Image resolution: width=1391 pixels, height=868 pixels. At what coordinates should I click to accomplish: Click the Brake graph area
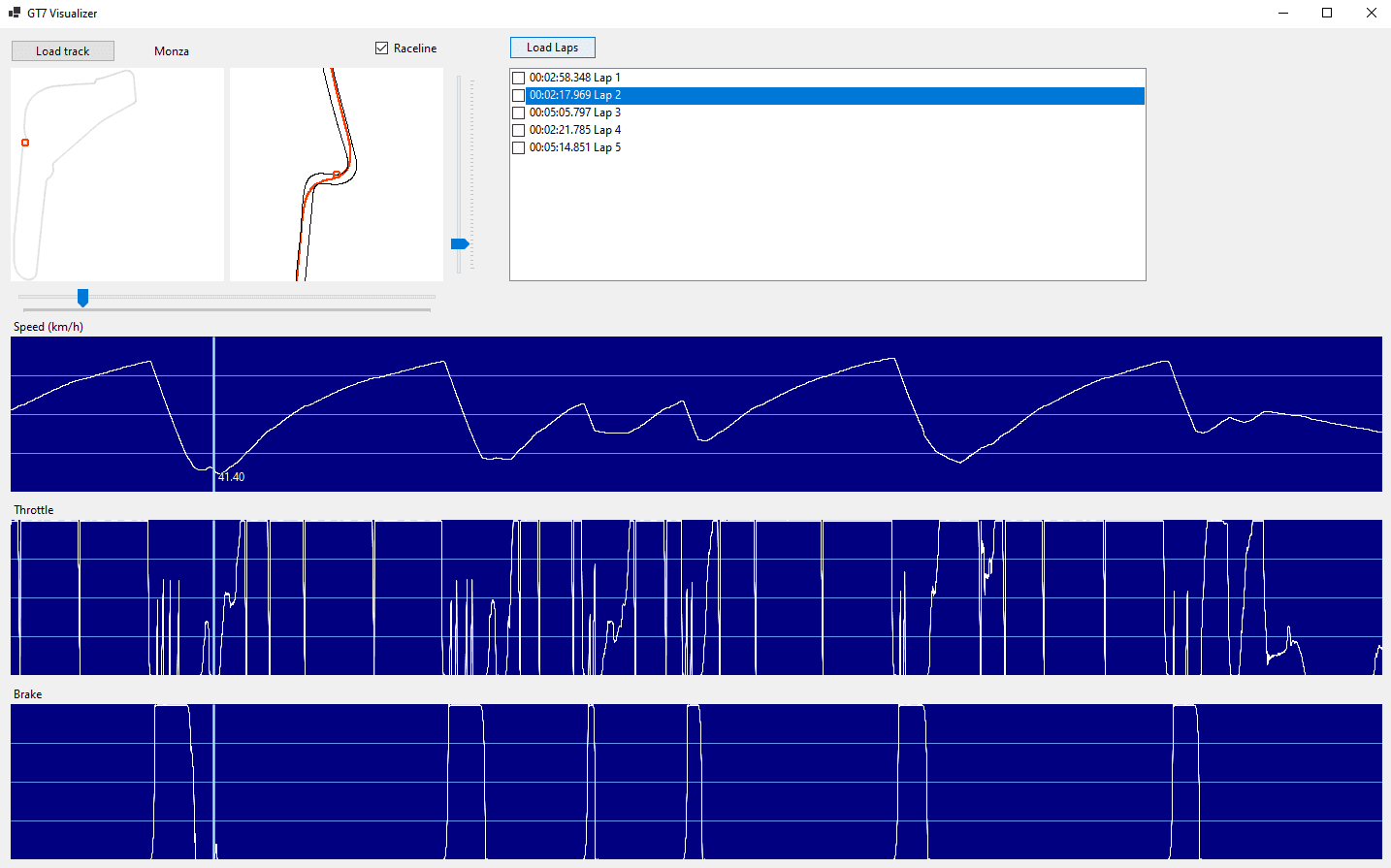pyautogui.click(x=696, y=782)
